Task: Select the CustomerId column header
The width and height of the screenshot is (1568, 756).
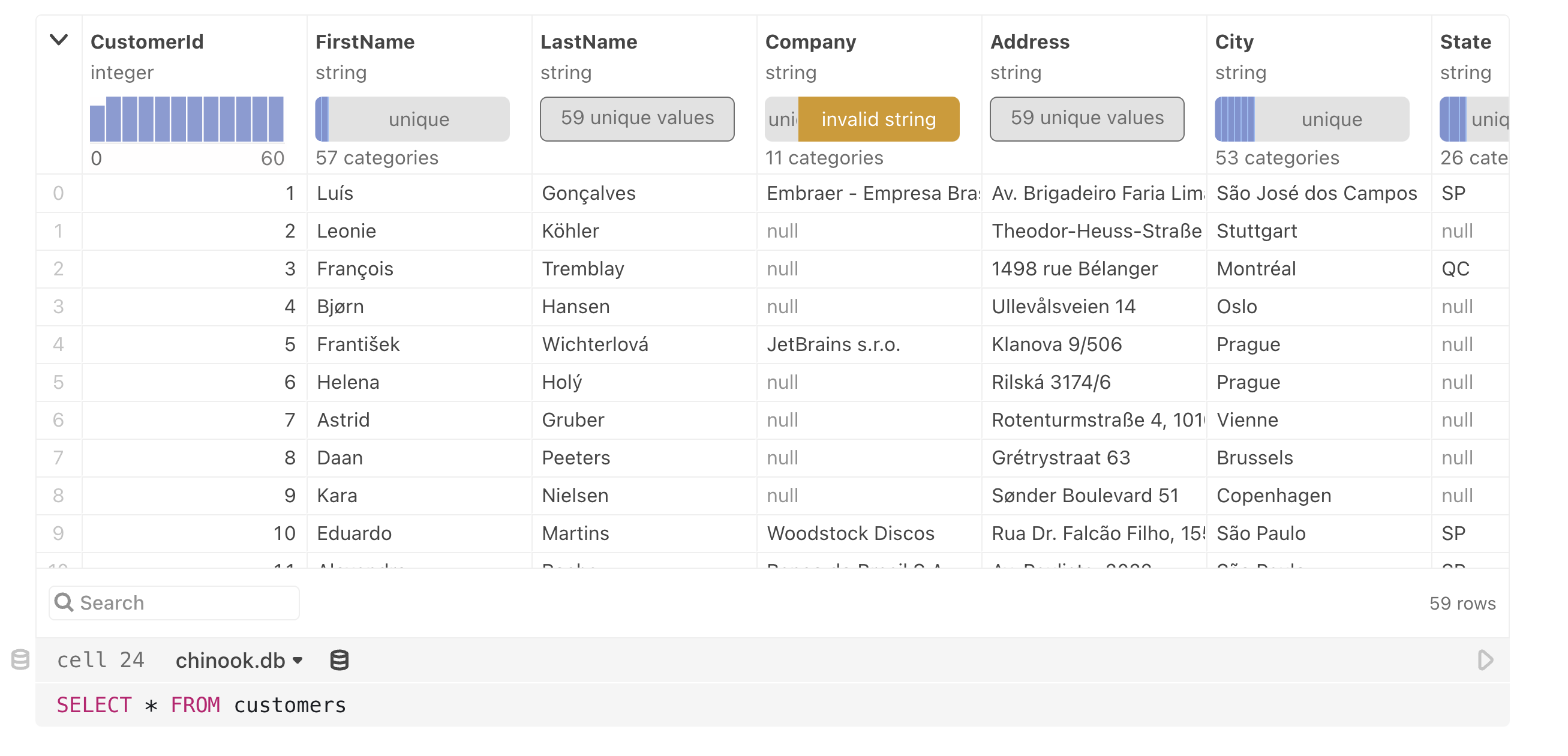Action: [147, 41]
